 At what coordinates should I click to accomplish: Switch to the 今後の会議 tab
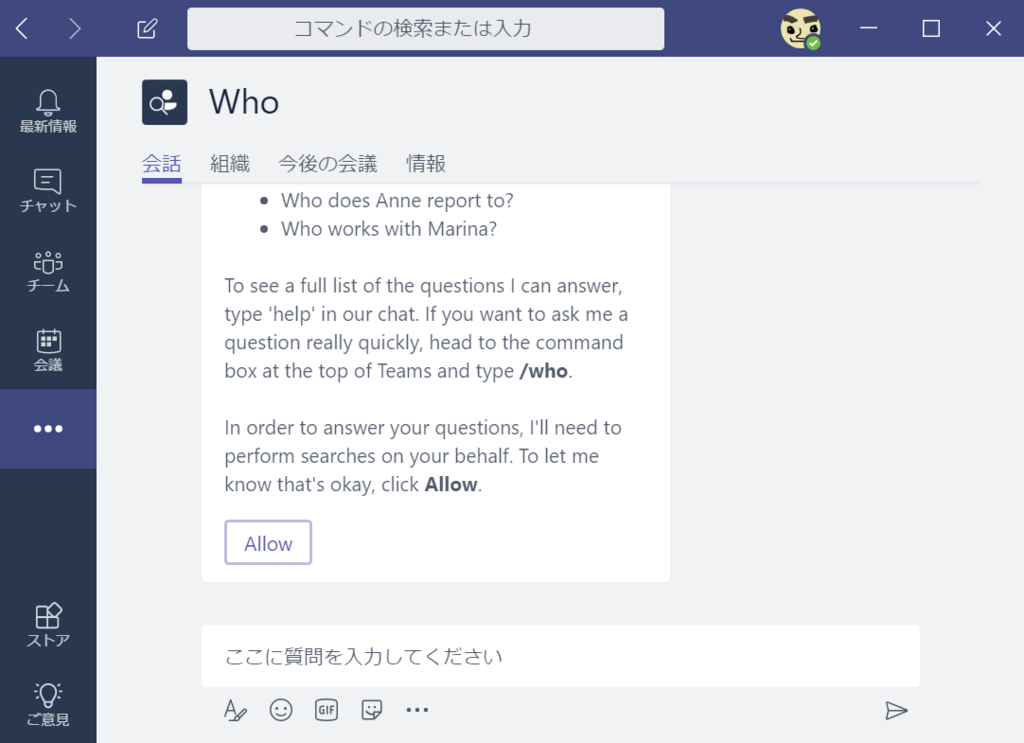(x=328, y=163)
